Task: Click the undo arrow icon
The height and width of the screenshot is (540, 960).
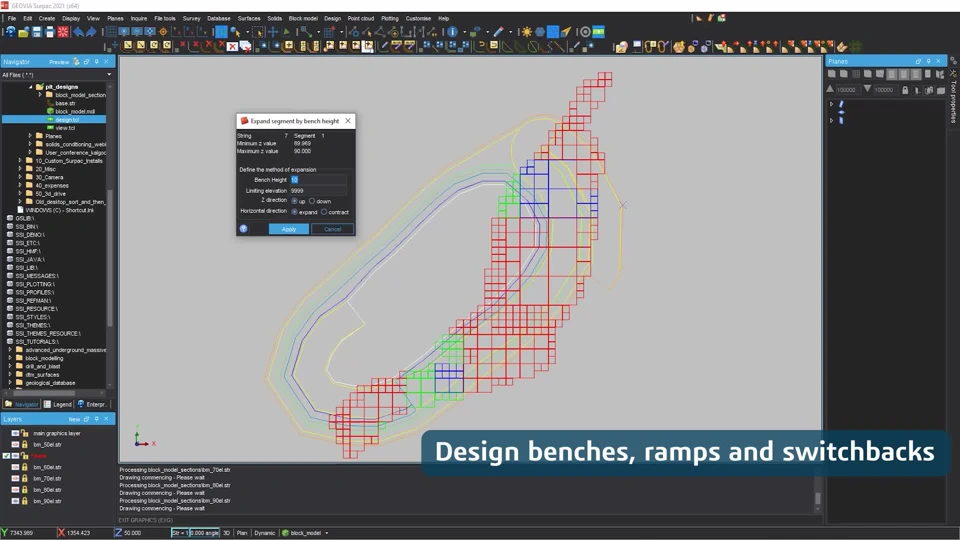Action: click(78, 32)
